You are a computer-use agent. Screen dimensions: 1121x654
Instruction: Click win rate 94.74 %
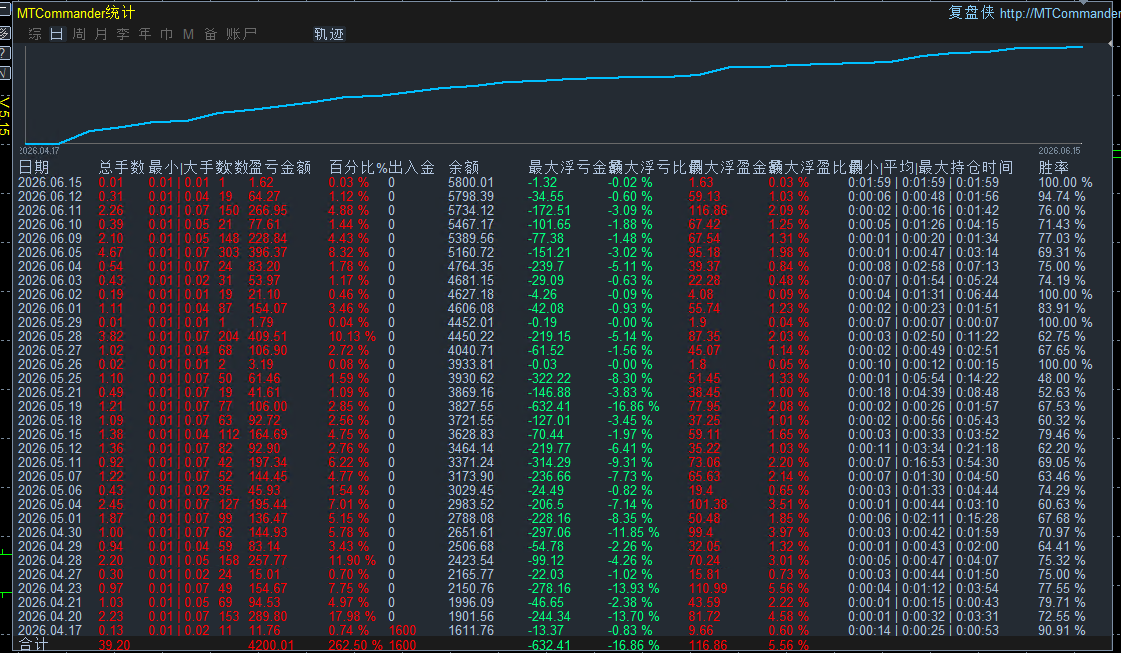[x=1062, y=196]
